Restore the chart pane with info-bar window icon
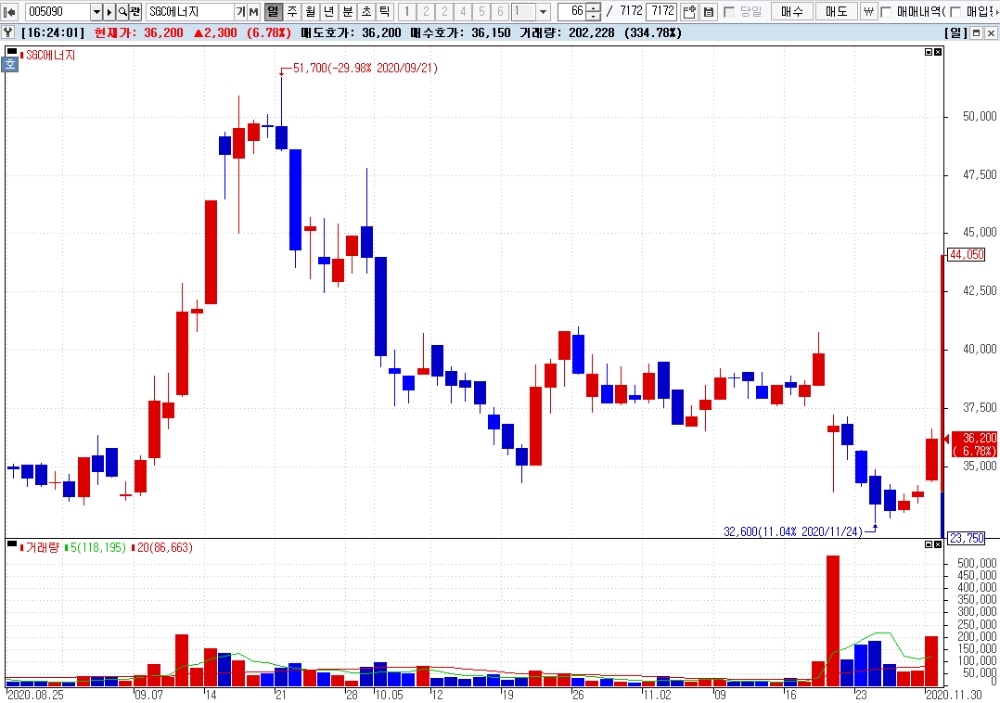Screen dimensions: 1000x703 pyautogui.click(x=976, y=33)
